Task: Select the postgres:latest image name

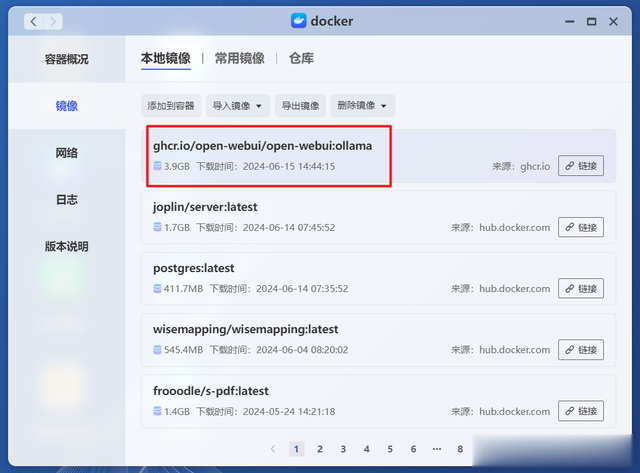Action: tap(193, 268)
